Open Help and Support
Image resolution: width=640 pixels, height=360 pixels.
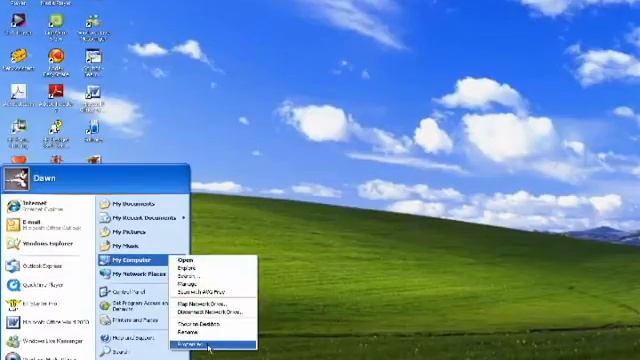click(133, 338)
